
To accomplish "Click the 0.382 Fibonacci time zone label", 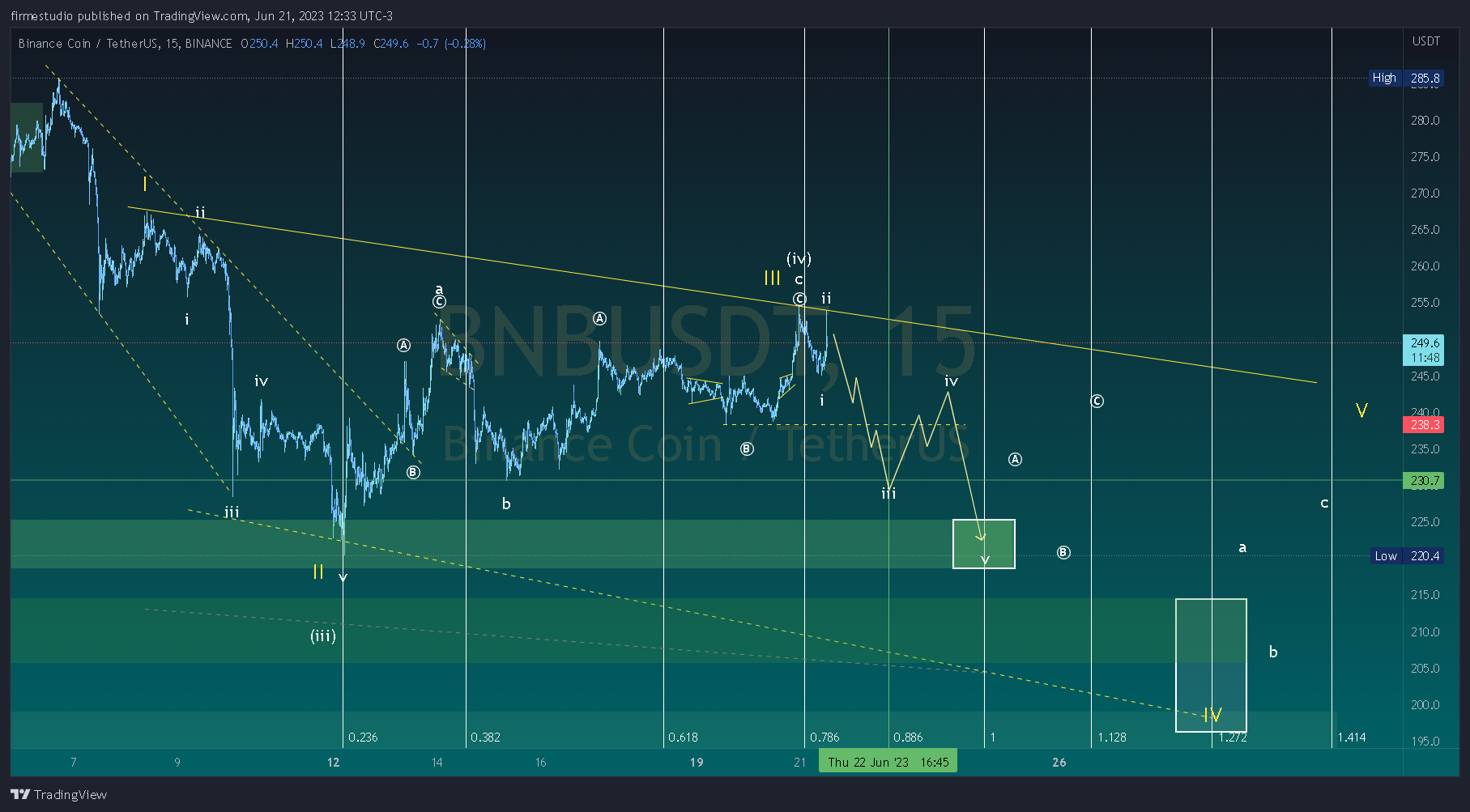I will [x=485, y=738].
